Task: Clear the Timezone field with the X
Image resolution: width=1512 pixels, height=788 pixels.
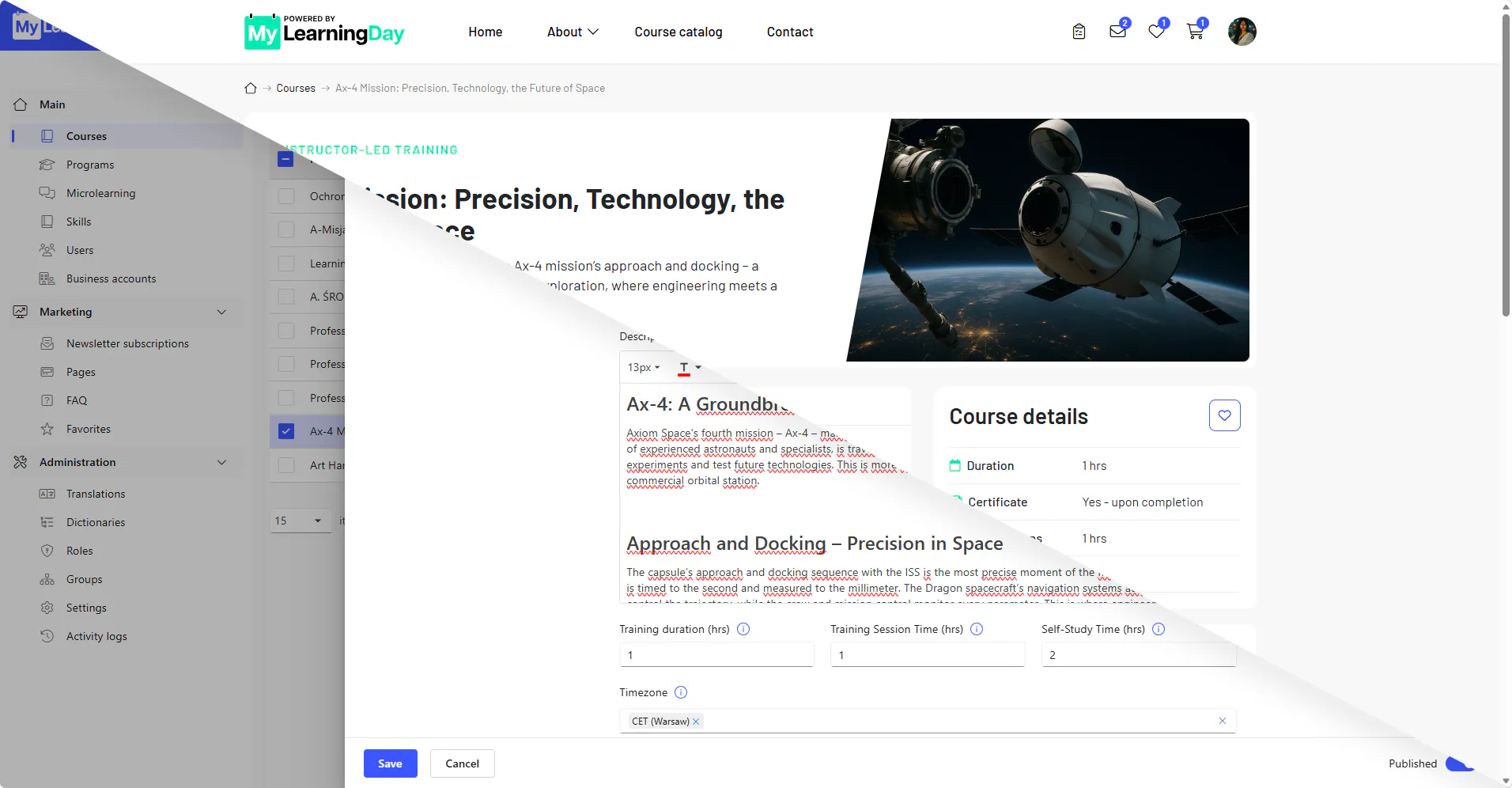Action: [1223, 721]
